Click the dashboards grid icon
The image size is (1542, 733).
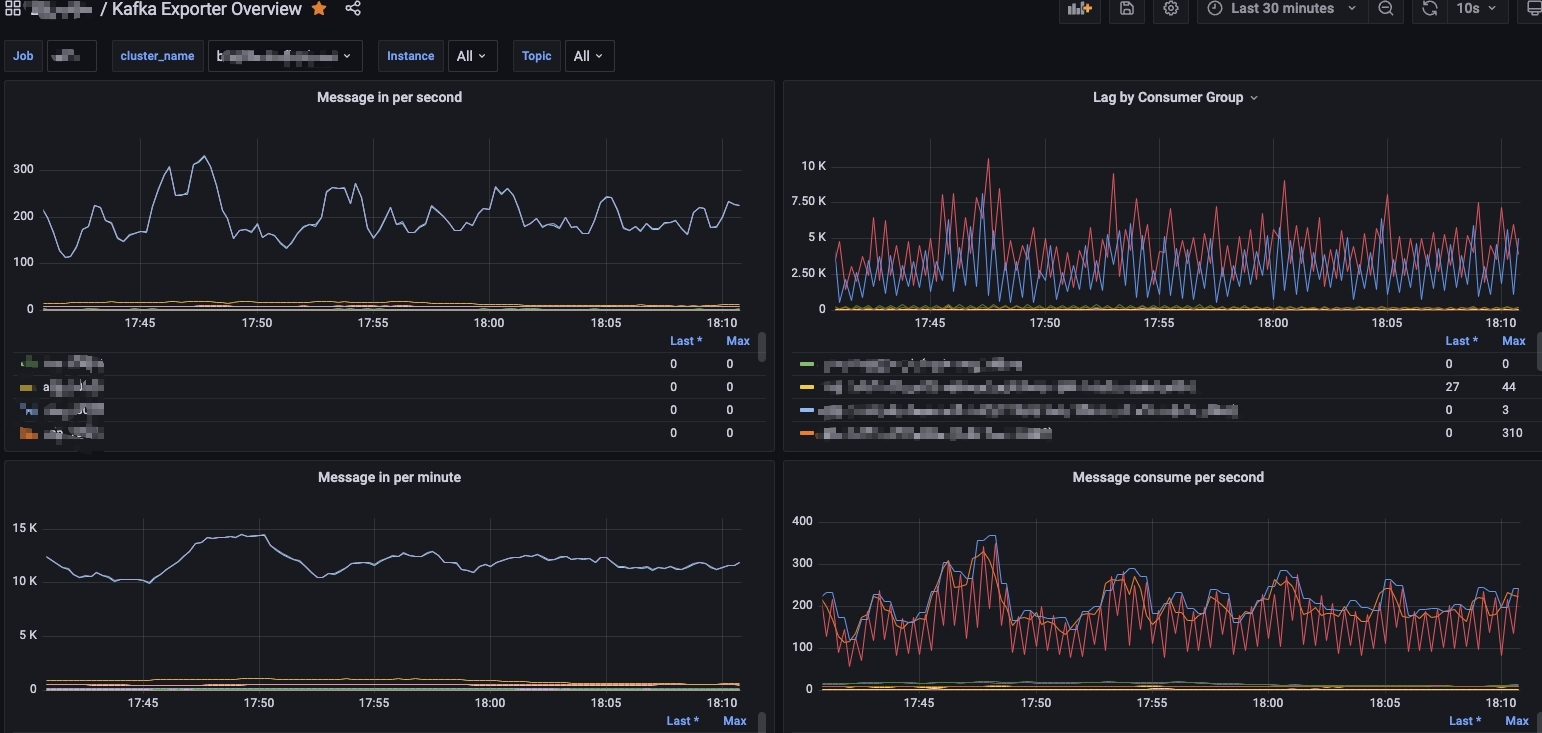coord(13,9)
